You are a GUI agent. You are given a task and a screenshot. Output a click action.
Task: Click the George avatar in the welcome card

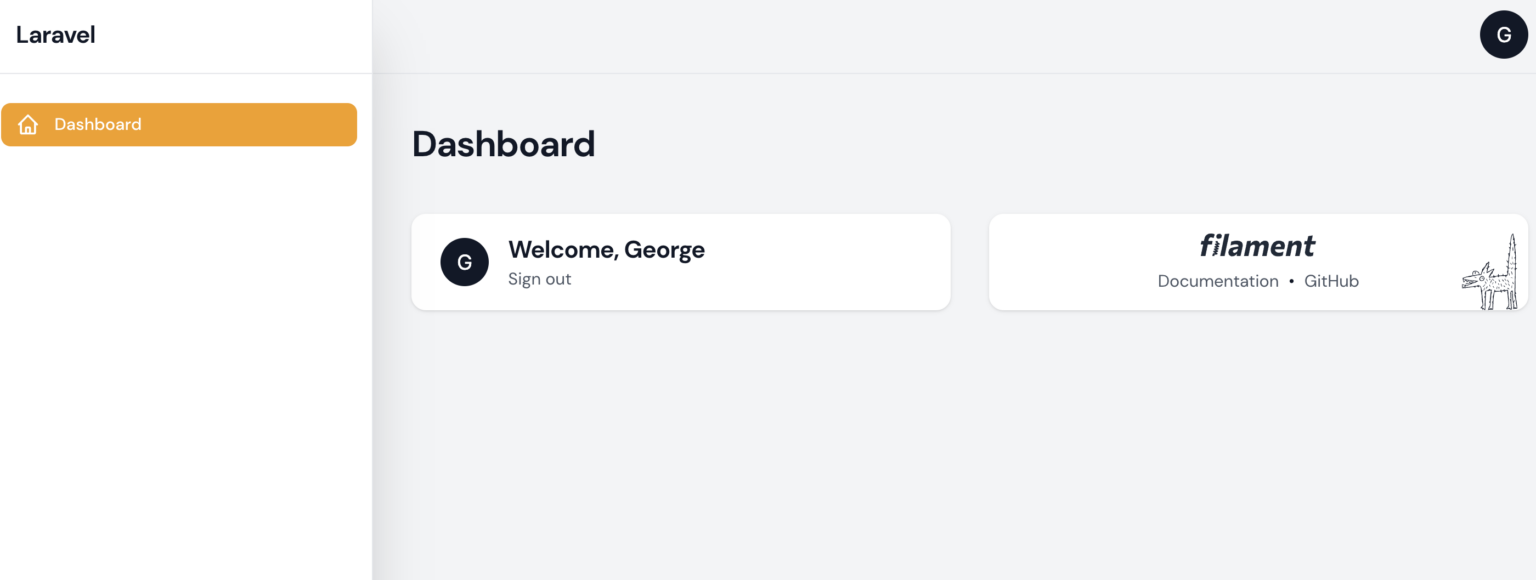tap(464, 262)
